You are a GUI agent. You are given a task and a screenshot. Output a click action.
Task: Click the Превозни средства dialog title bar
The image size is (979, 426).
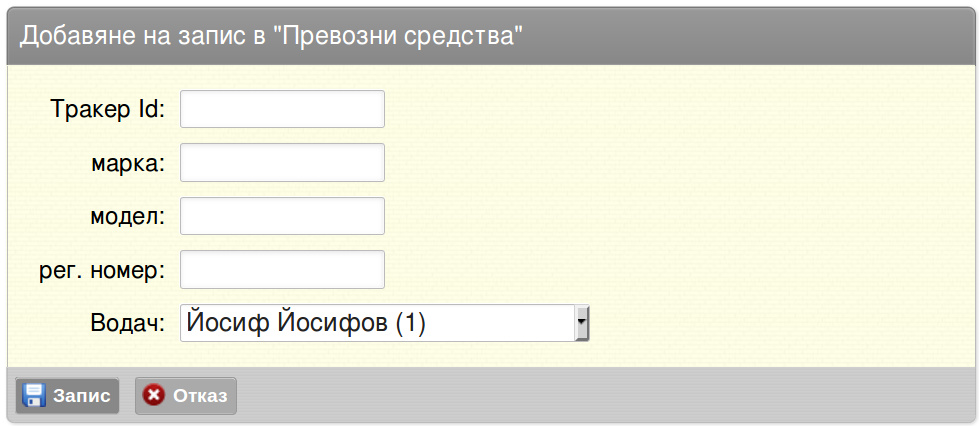point(491,36)
